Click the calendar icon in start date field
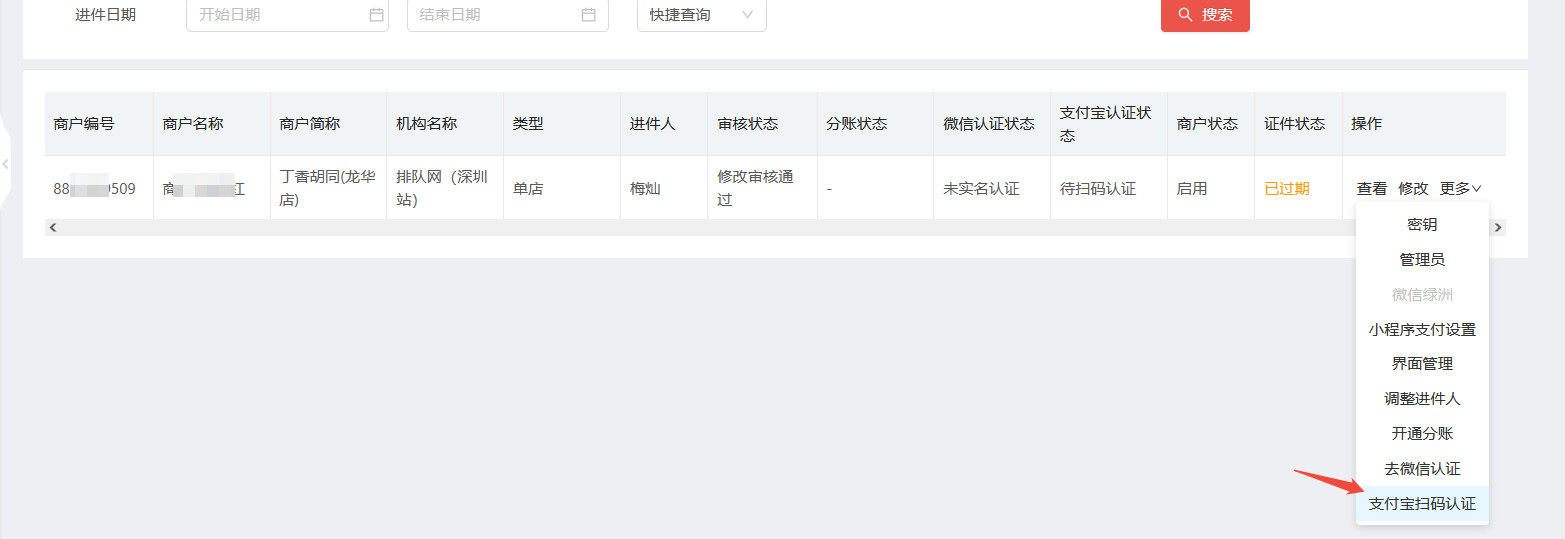 (376, 15)
